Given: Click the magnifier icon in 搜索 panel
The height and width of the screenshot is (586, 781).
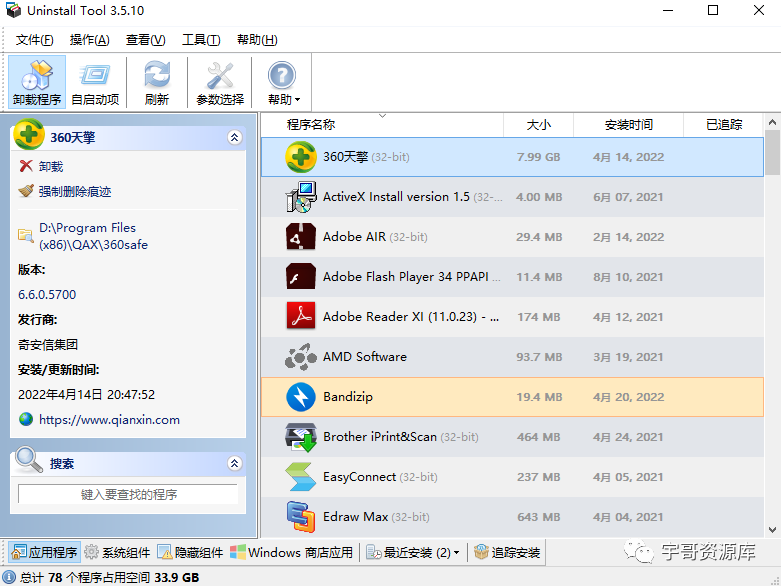Looking at the screenshot, I should click(29, 460).
